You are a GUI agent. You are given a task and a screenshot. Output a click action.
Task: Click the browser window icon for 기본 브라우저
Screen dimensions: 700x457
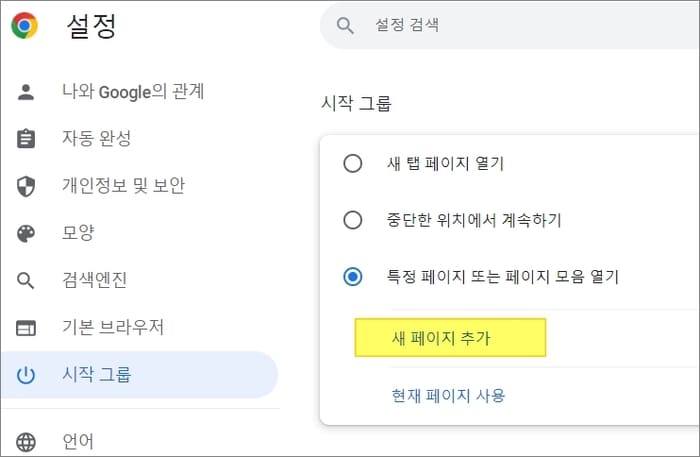(25, 328)
